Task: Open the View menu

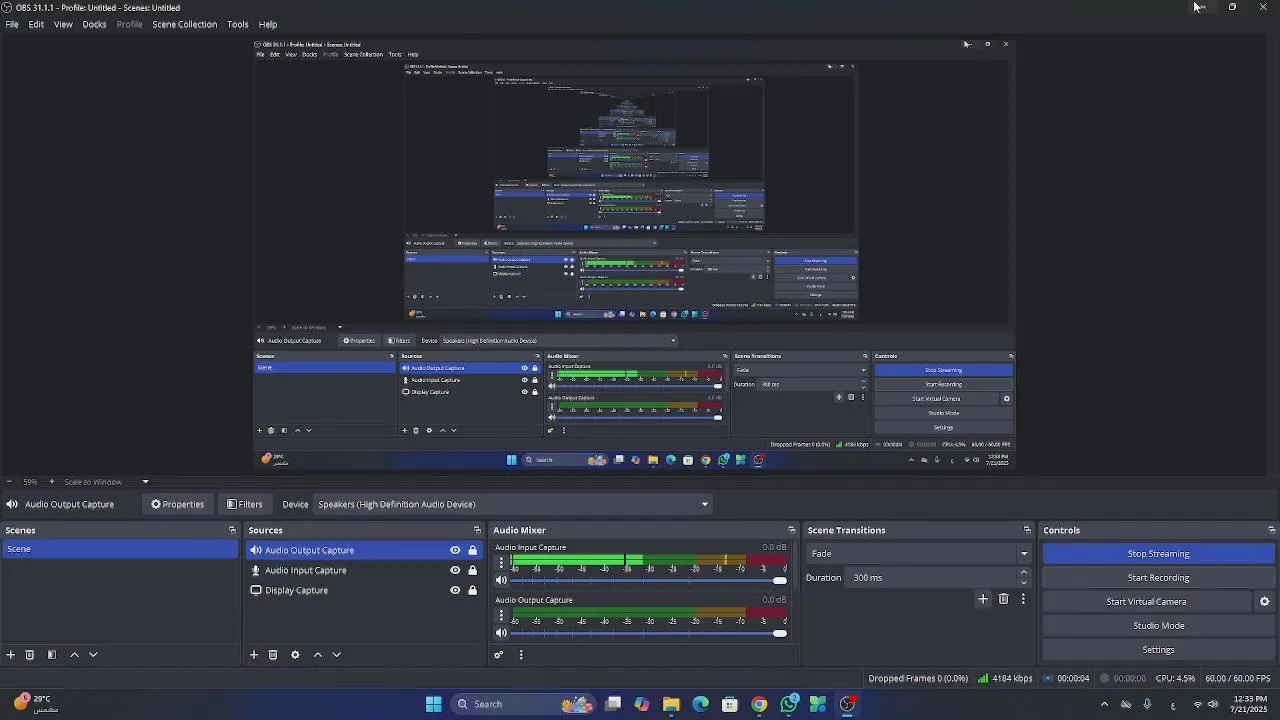Action: [63, 24]
